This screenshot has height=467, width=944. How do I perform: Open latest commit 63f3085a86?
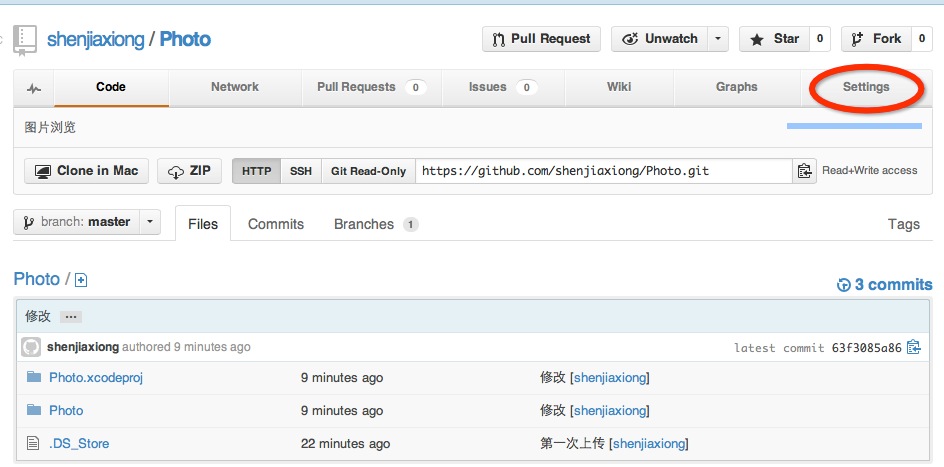(x=866, y=348)
